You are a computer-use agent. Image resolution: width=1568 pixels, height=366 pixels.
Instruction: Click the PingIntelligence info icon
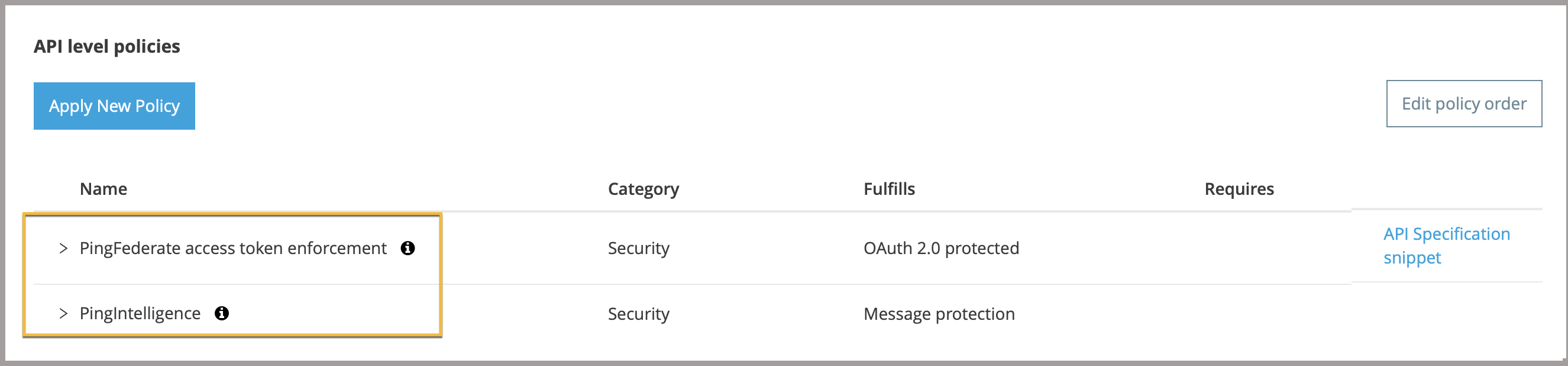pos(222,313)
